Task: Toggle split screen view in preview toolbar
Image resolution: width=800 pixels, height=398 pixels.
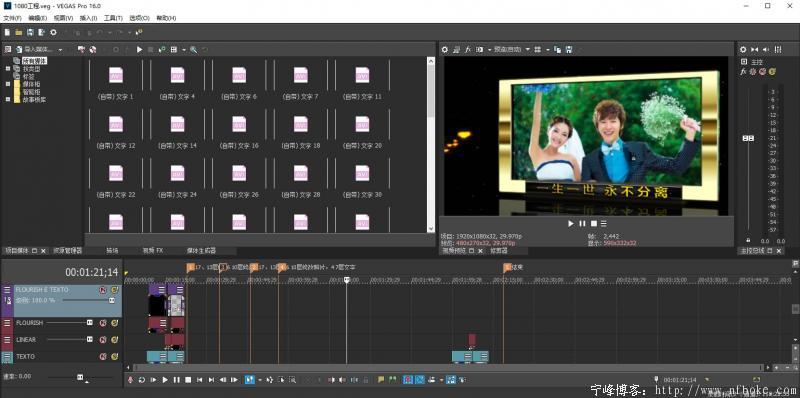Action: (x=479, y=49)
